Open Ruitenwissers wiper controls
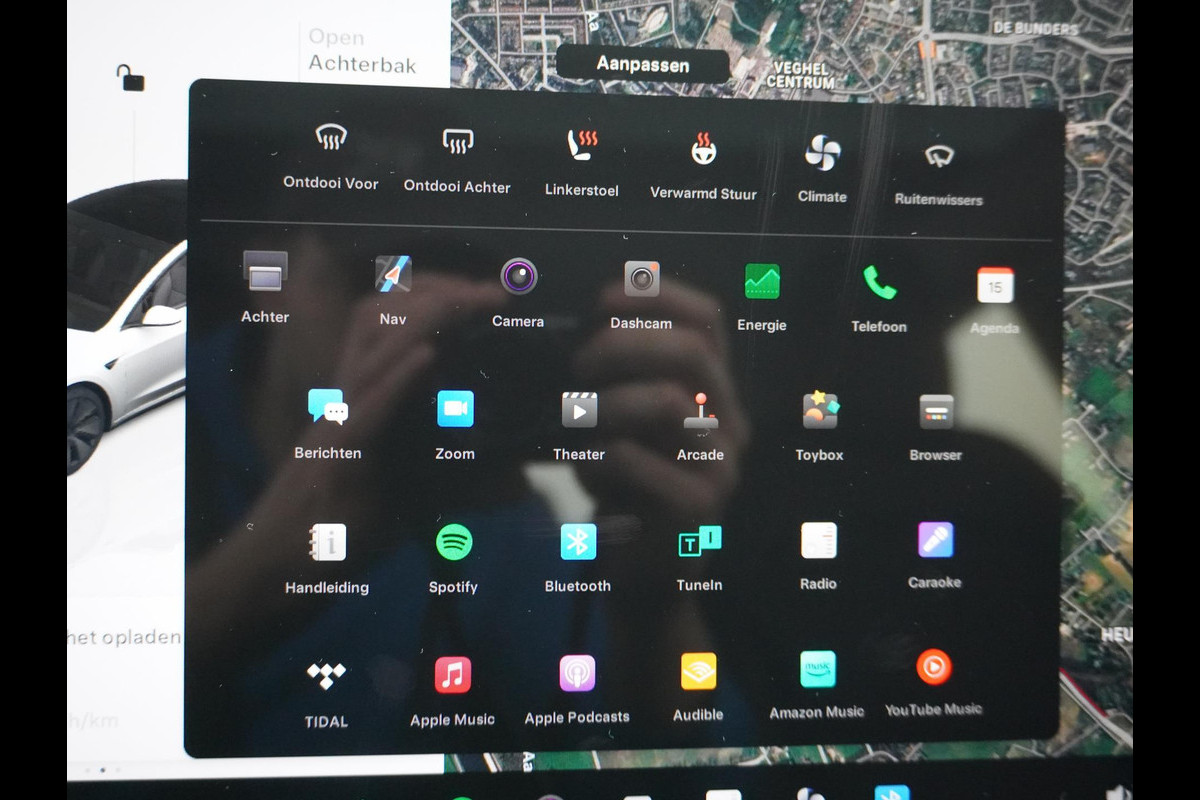 point(939,155)
